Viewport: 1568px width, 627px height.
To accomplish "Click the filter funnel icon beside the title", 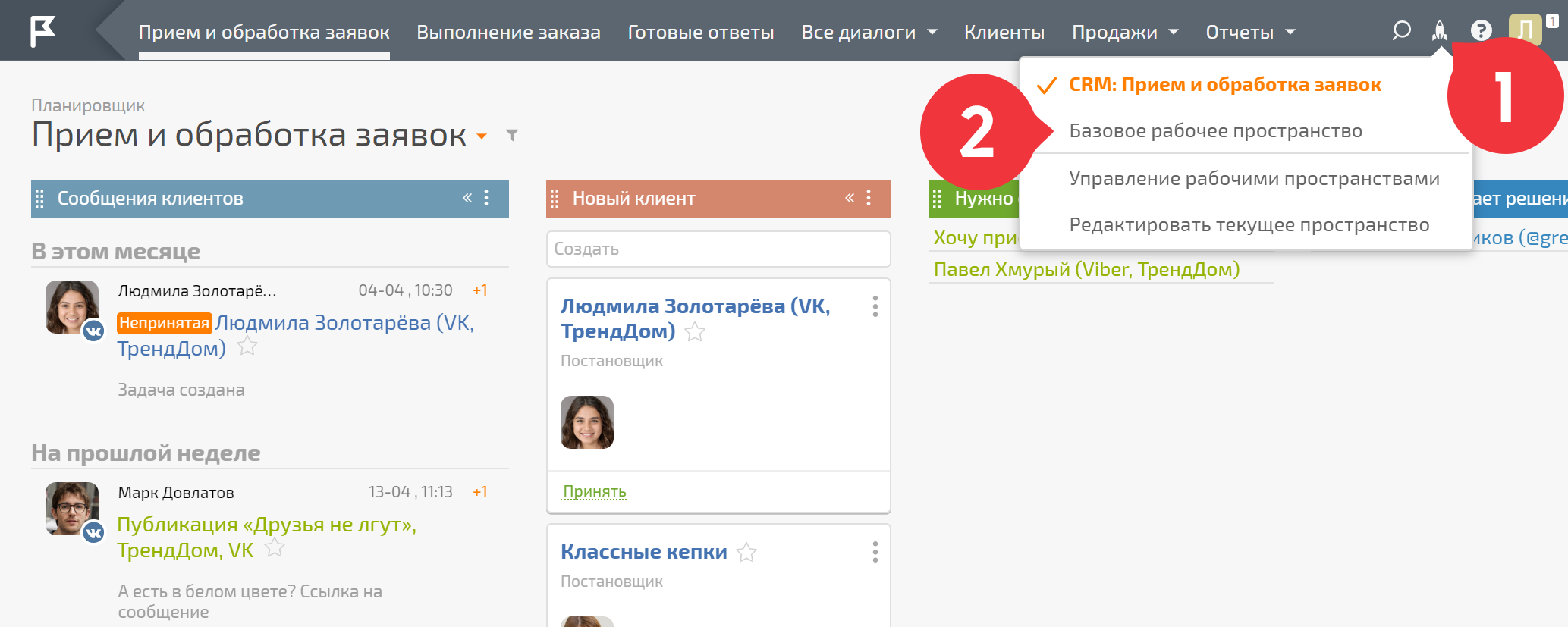I will 512,136.
